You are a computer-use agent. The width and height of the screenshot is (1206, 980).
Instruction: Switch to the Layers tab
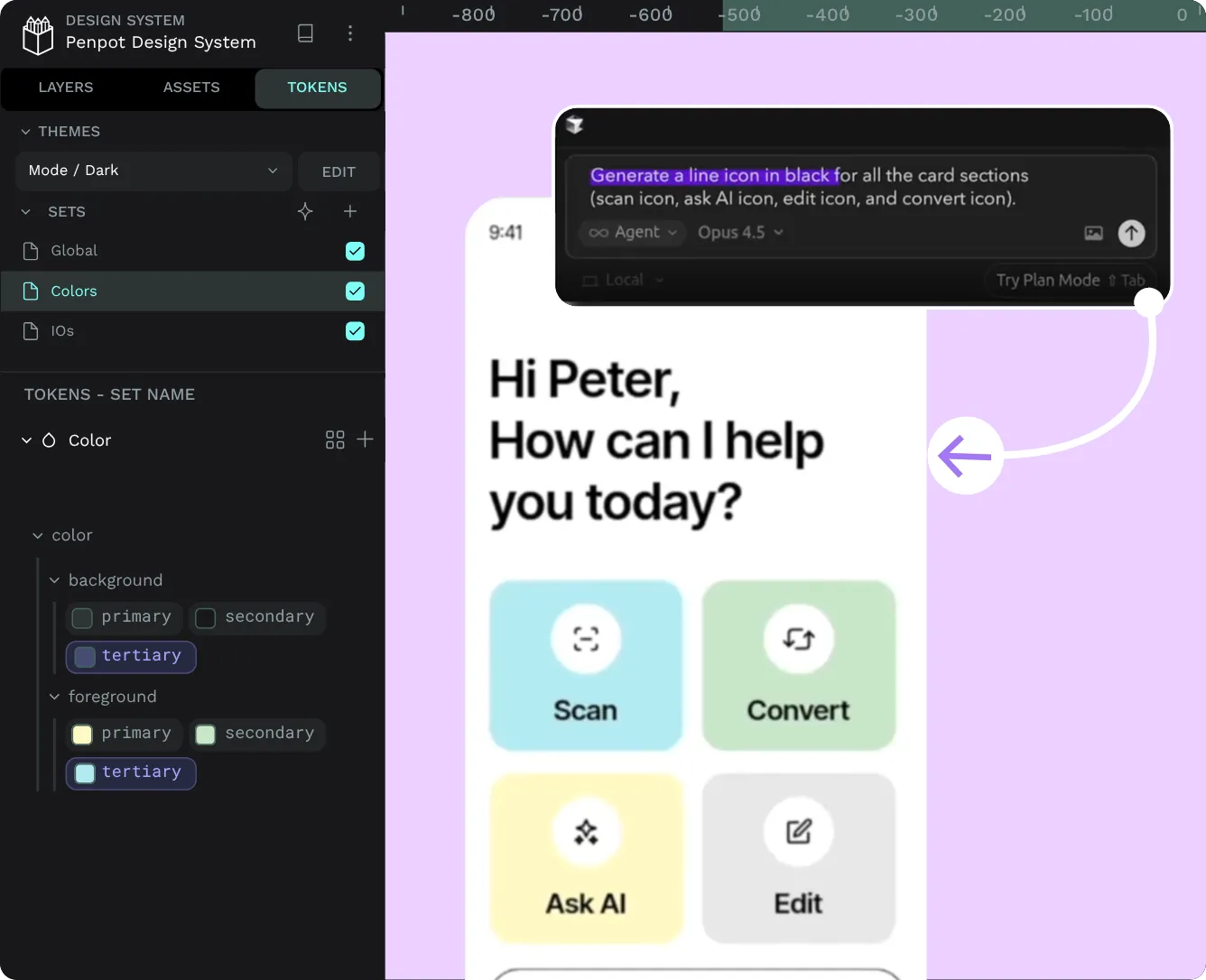point(66,88)
